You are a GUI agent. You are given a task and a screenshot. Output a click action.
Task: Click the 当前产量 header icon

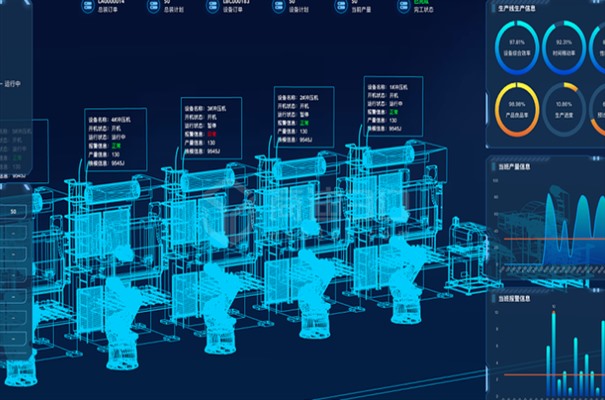(341, 6)
